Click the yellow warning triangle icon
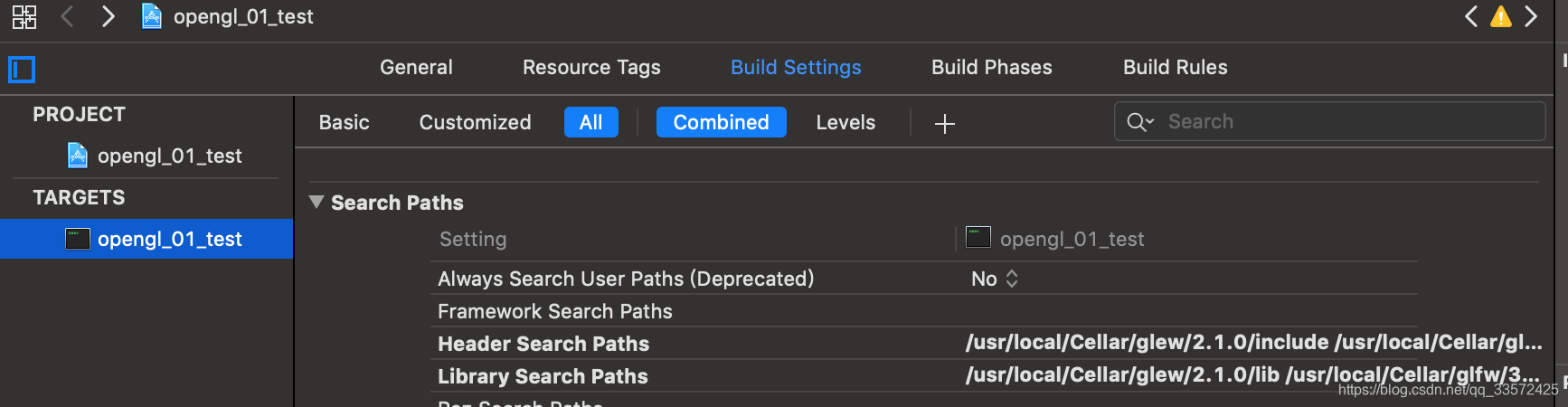Image resolution: width=1568 pixels, height=407 pixels. (x=1501, y=16)
